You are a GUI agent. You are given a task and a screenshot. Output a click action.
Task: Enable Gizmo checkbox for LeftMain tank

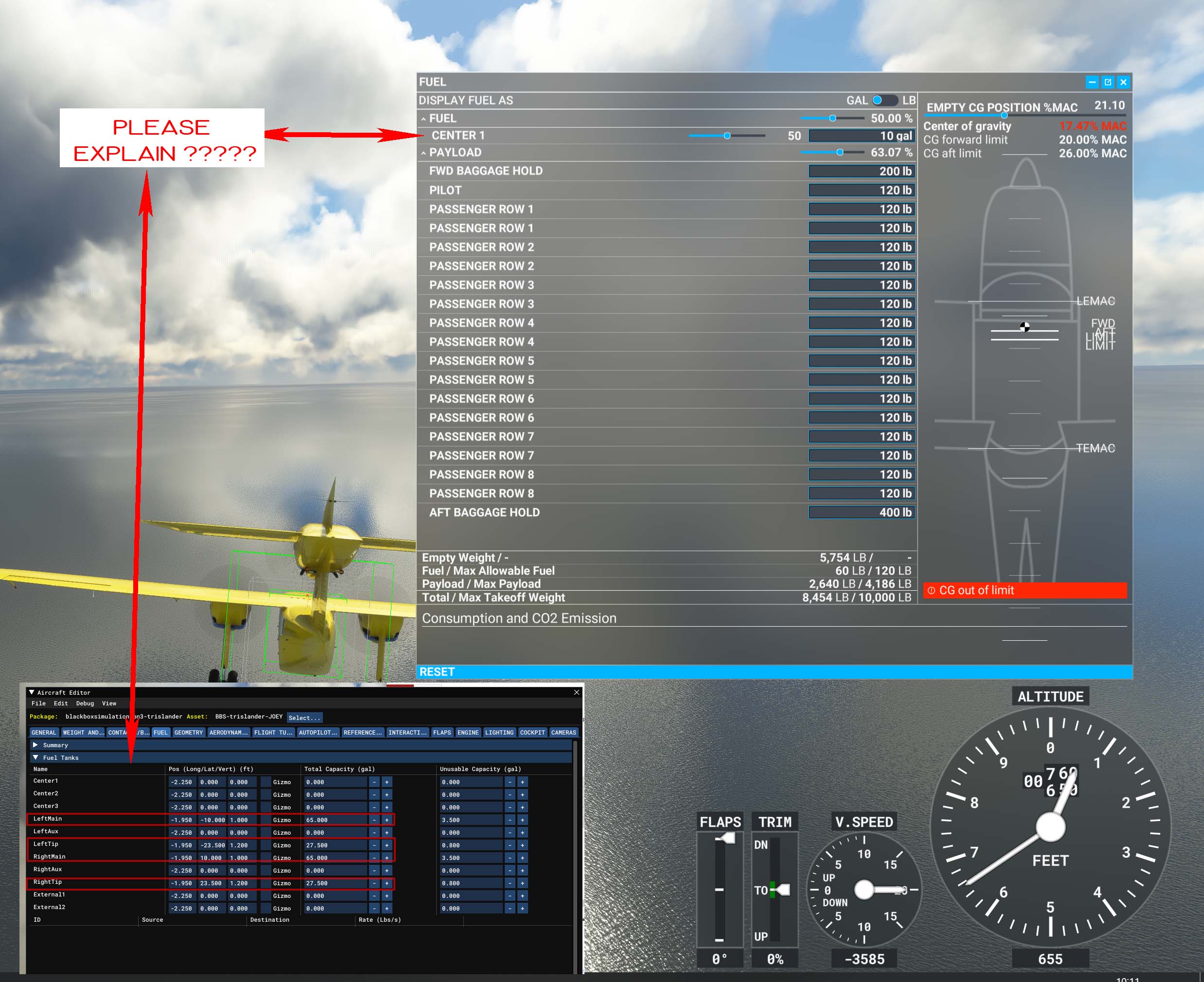pyautogui.click(x=265, y=820)
